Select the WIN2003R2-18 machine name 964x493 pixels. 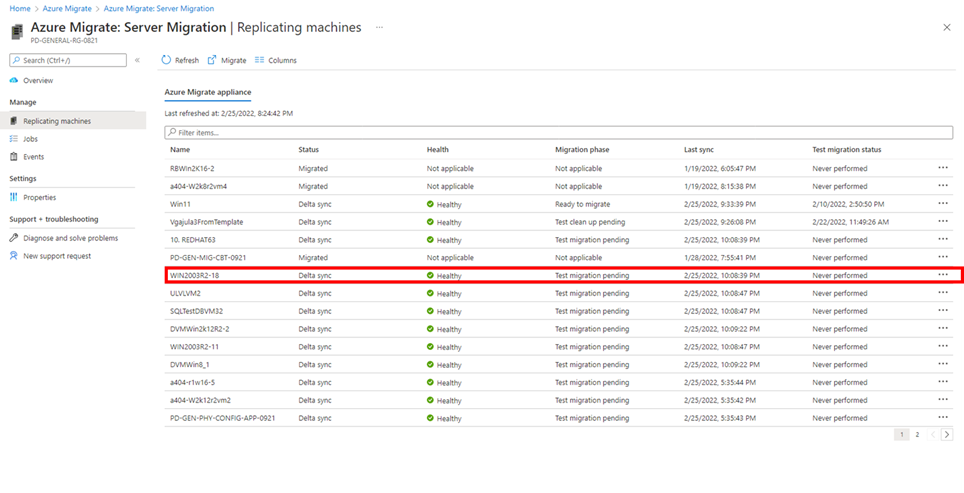[x=194, y=275]
